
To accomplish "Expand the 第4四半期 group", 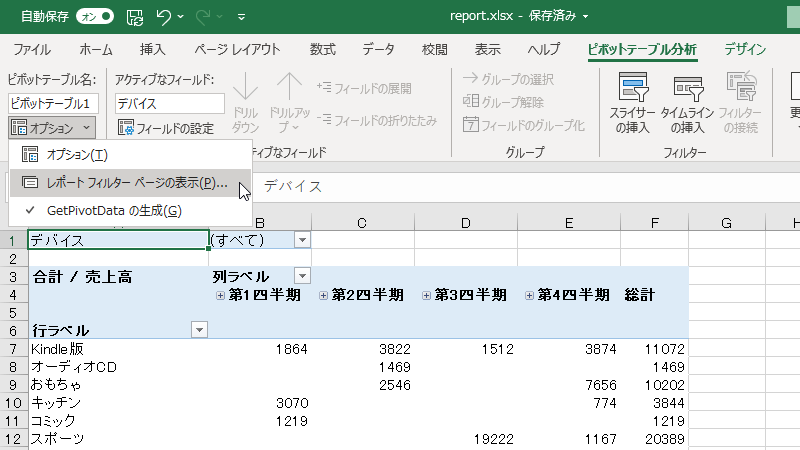I will click(529, 295).
